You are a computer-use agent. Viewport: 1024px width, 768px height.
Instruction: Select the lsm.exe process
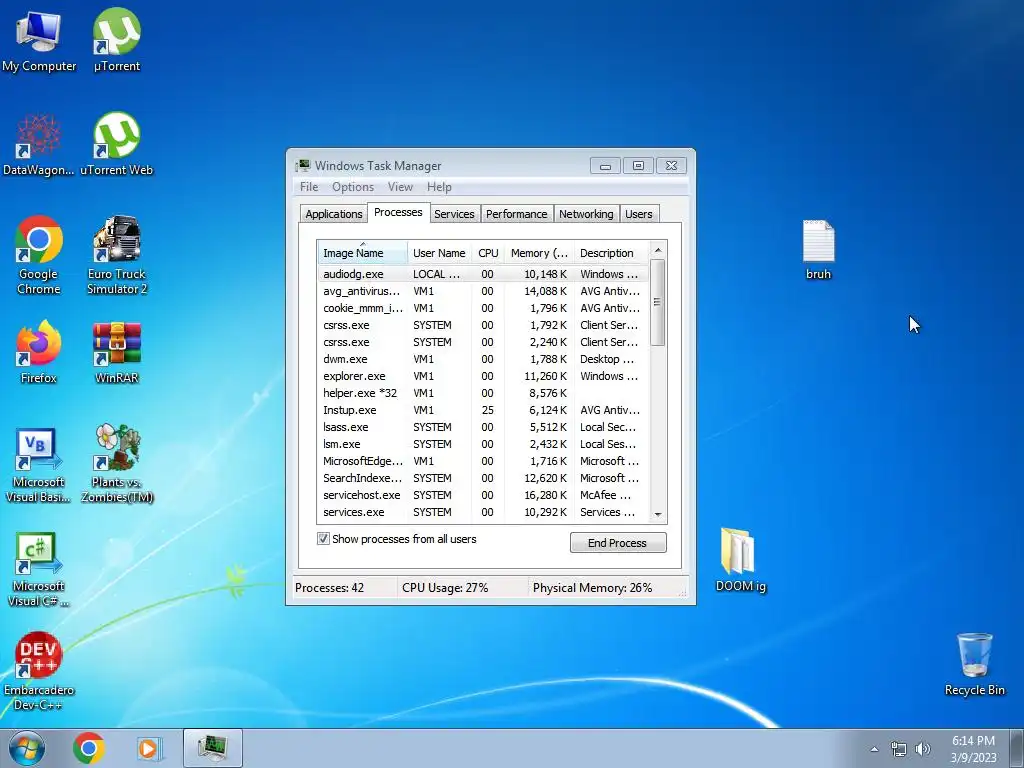(483, 444)
